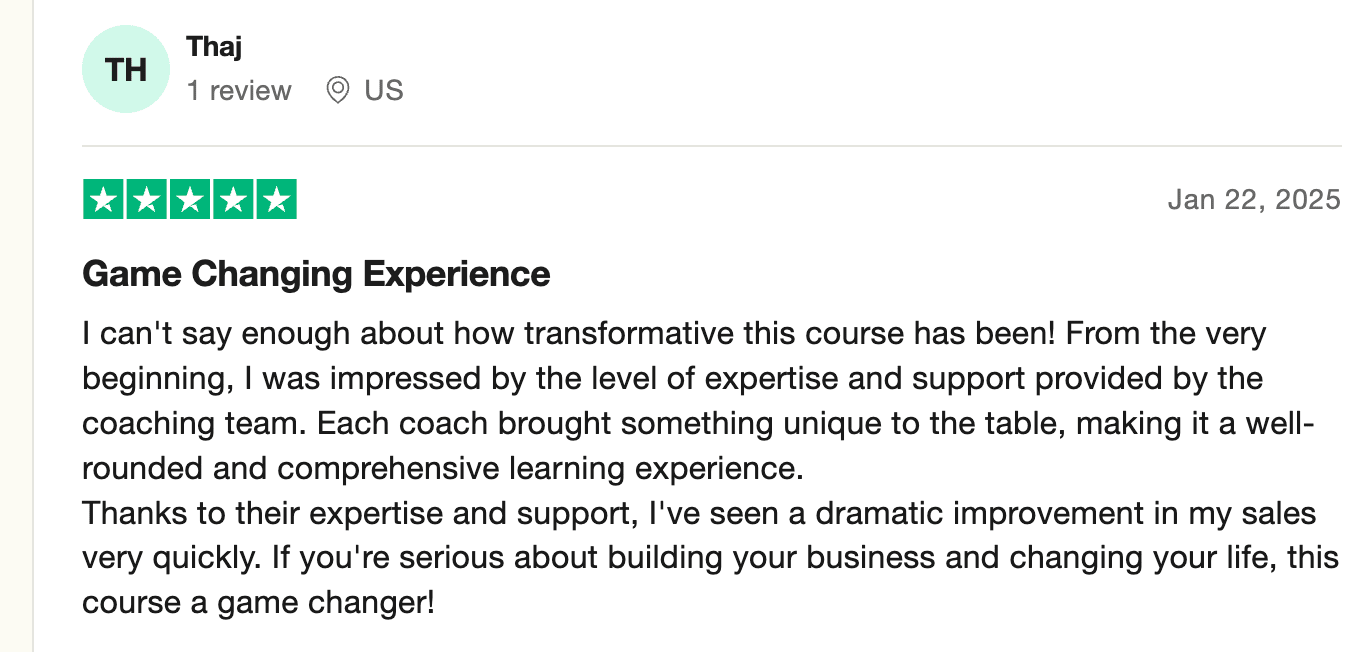Viewport: 1360px width, 652px height.
Task: Select the third green rating star
Action: pos(189,200)
